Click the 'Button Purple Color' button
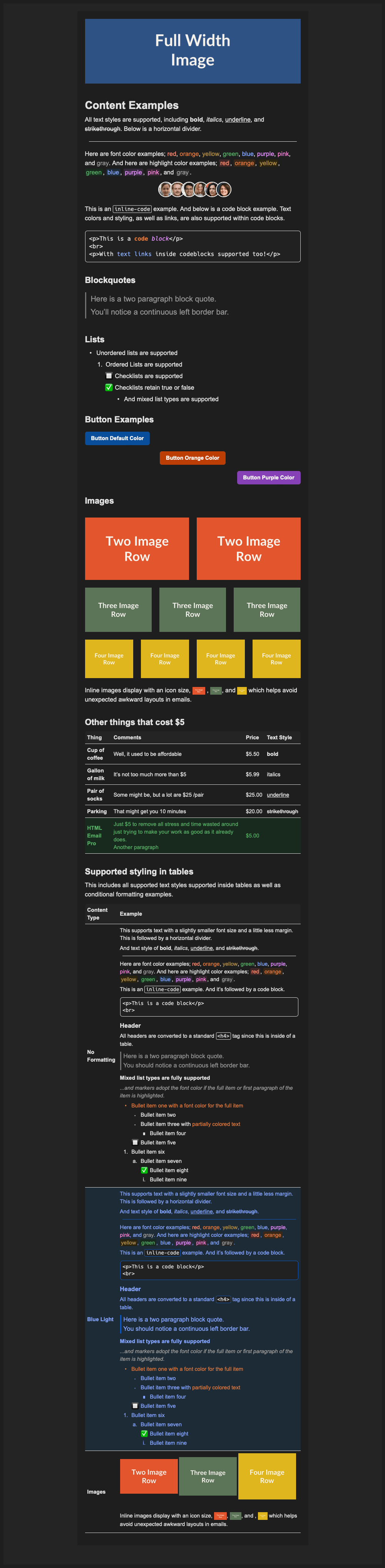The width and height of the screenshot is (385, 1568). tap(269, 477)
